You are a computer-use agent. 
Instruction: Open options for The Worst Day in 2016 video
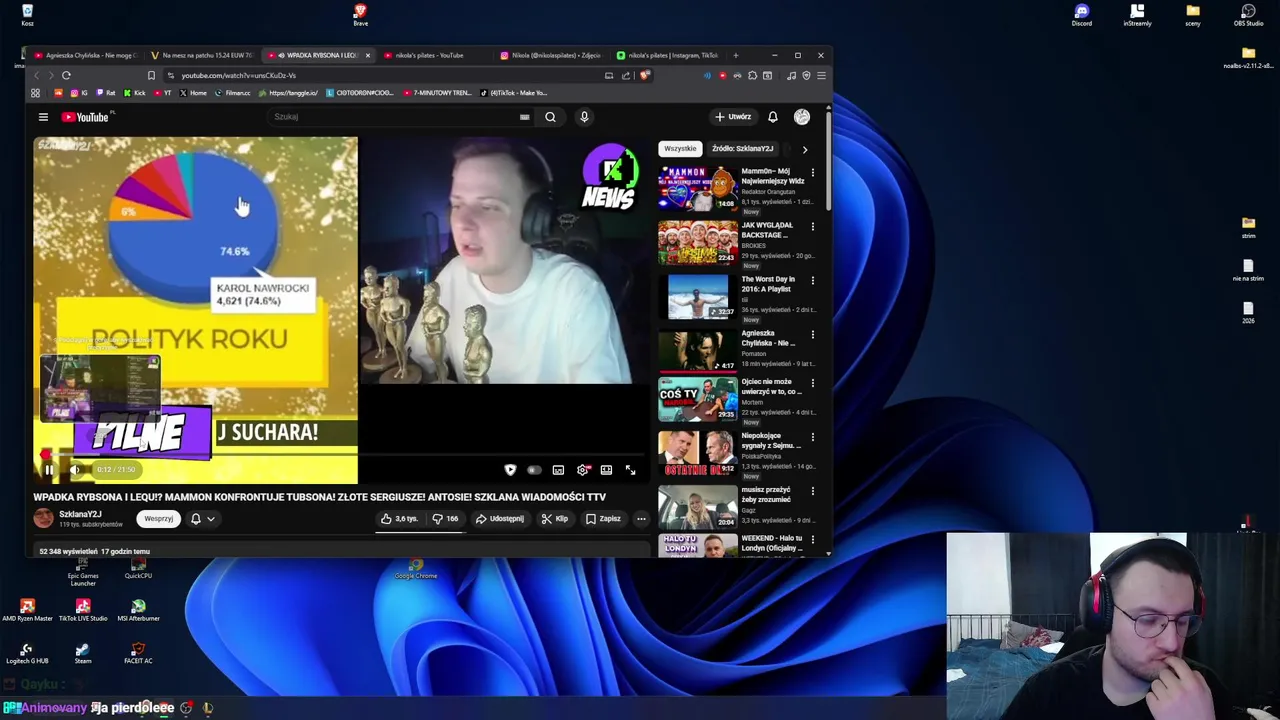[x=812, y=281]
